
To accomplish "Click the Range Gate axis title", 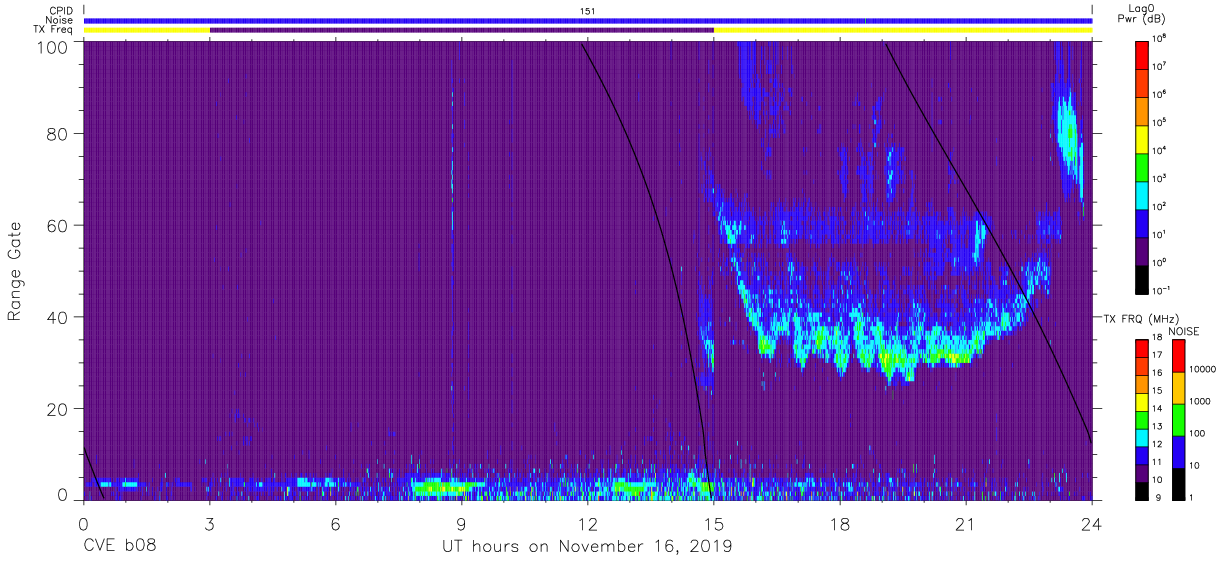I will [x=15, y=271].
